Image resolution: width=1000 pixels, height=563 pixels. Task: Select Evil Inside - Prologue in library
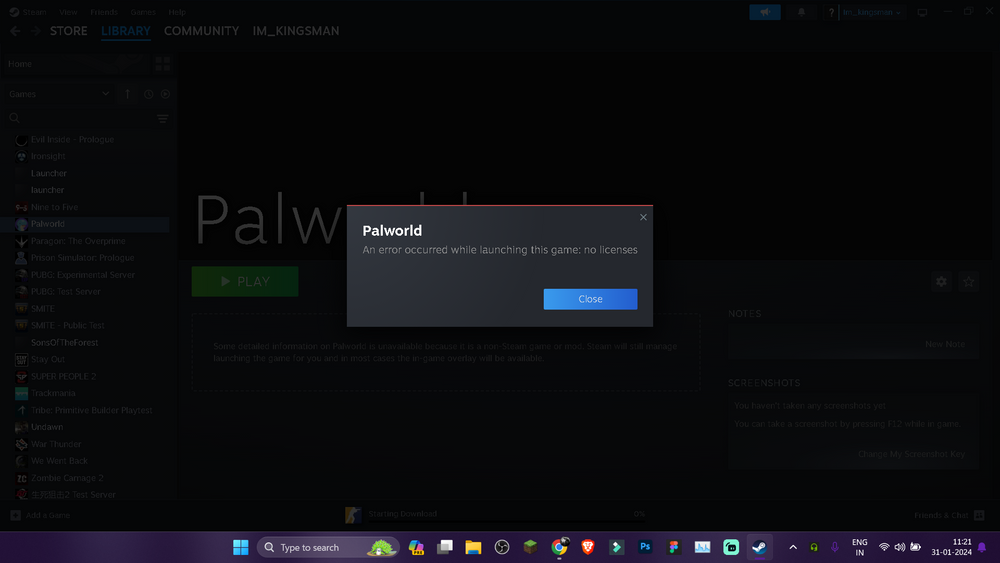coord(72,139)
